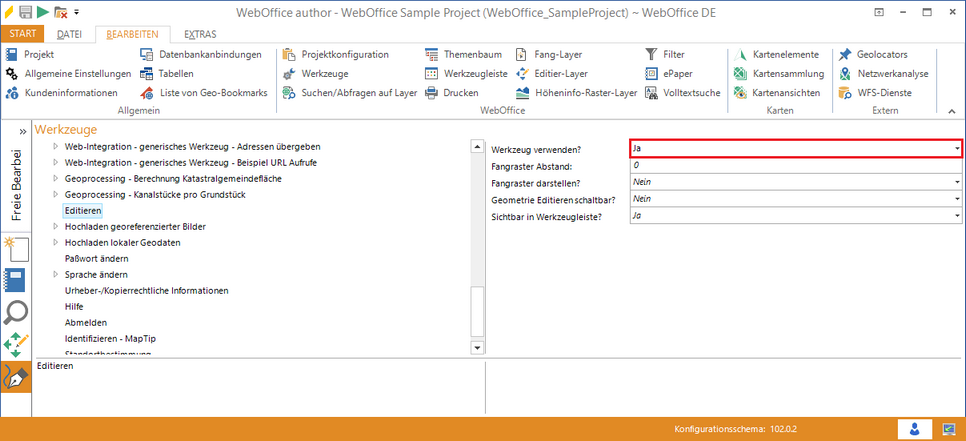Open Kartenelemente in Karten group
The height and width of the screenshot is (441, 966).
(785, 54)
